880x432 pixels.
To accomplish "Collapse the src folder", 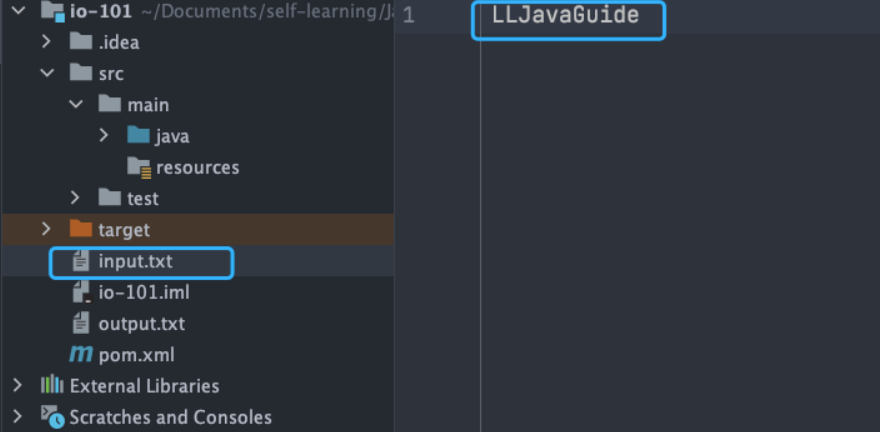I will (x=46, y=73).
